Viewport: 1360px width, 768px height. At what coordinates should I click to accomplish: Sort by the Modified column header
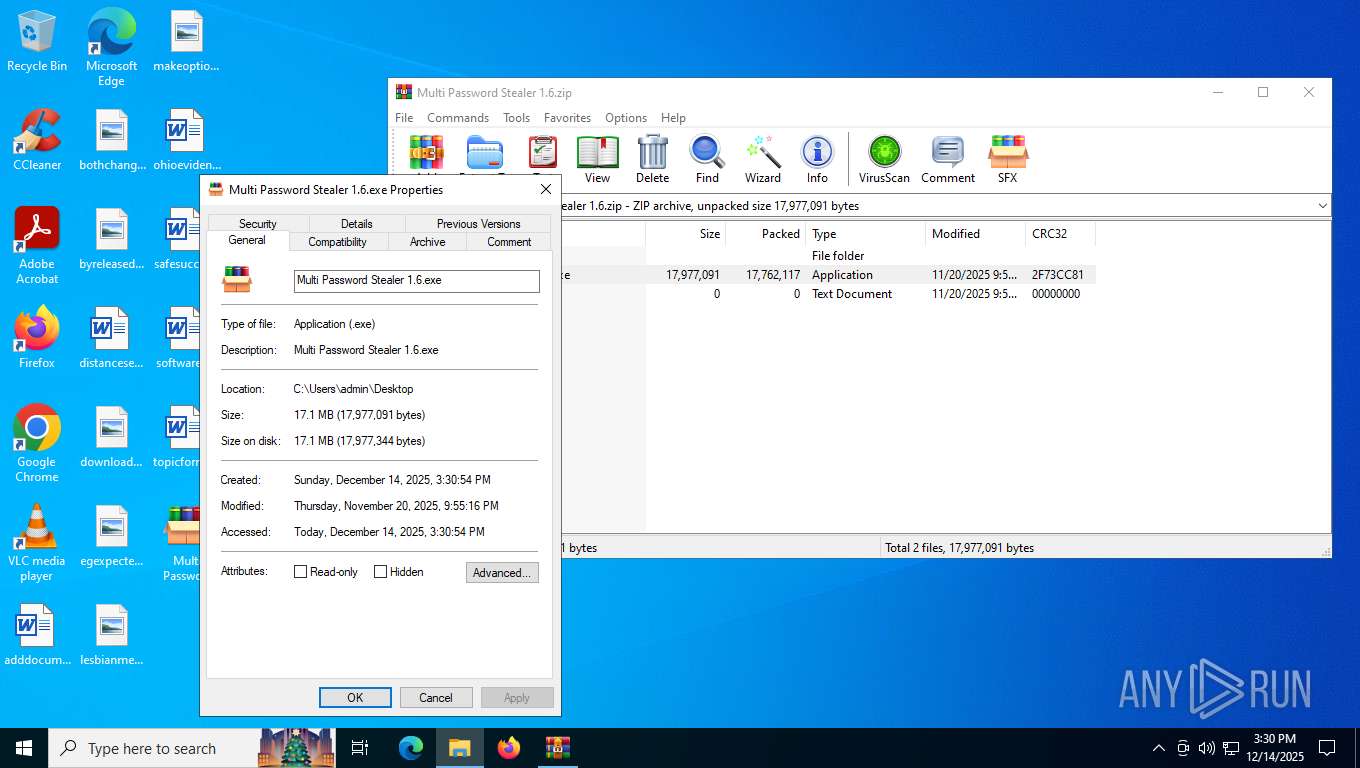(x=975, y=234)
